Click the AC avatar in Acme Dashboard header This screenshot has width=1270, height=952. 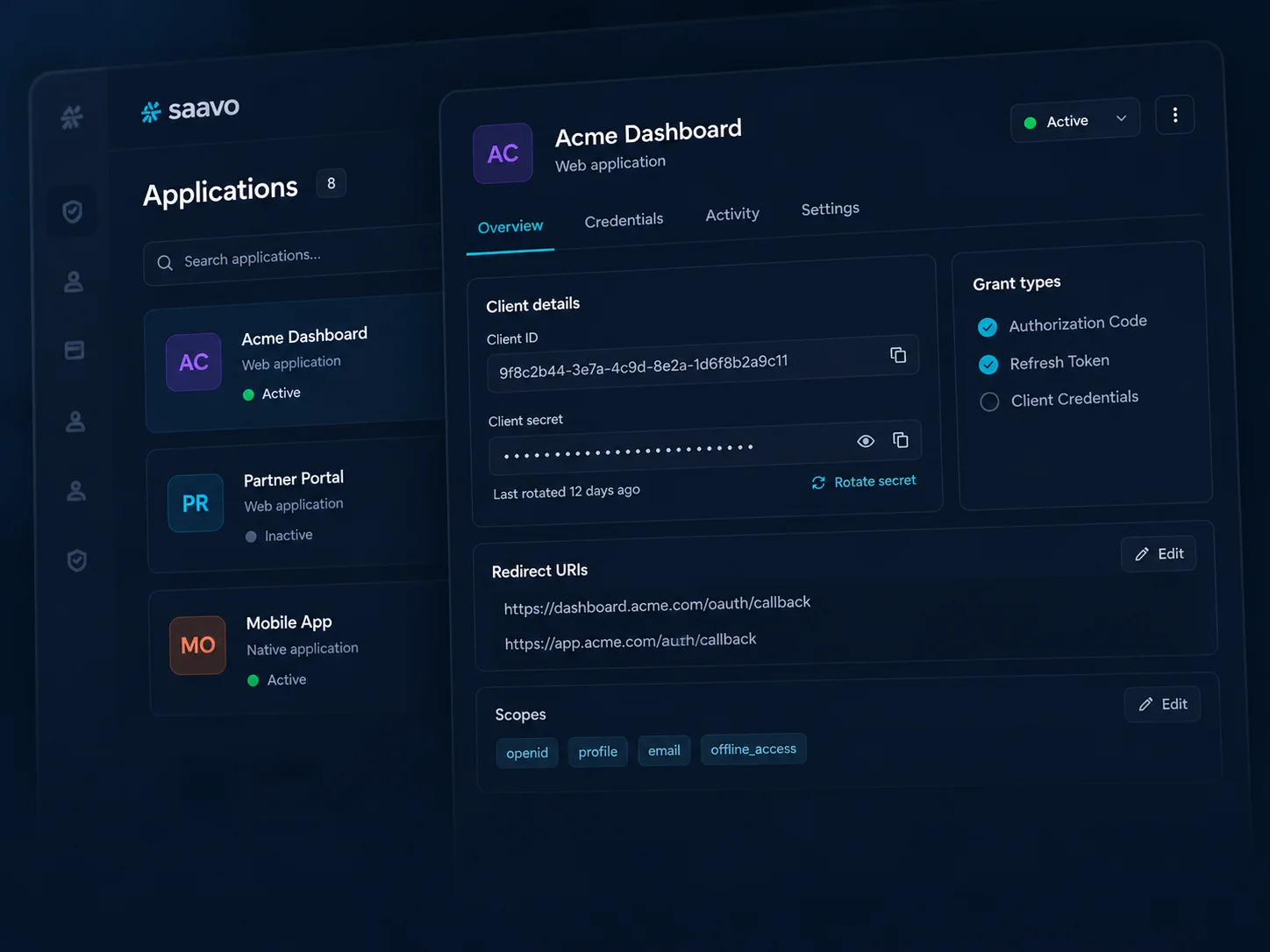tap(503, 153)
